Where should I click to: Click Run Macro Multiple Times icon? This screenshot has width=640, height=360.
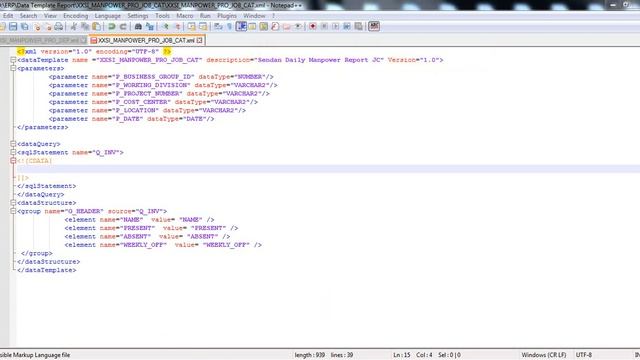point(347,27)
